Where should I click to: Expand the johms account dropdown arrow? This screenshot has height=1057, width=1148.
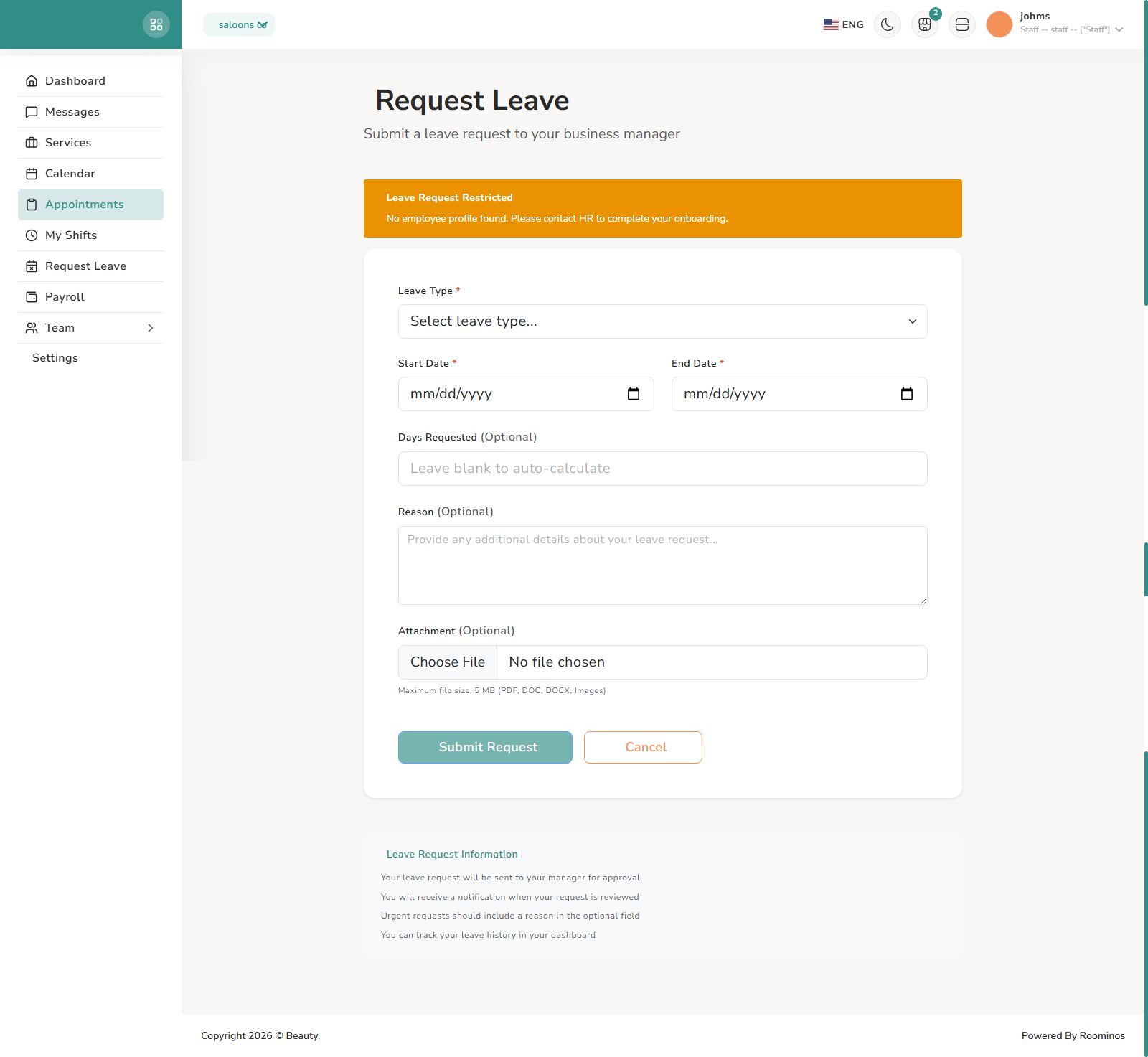point(1119,29)
